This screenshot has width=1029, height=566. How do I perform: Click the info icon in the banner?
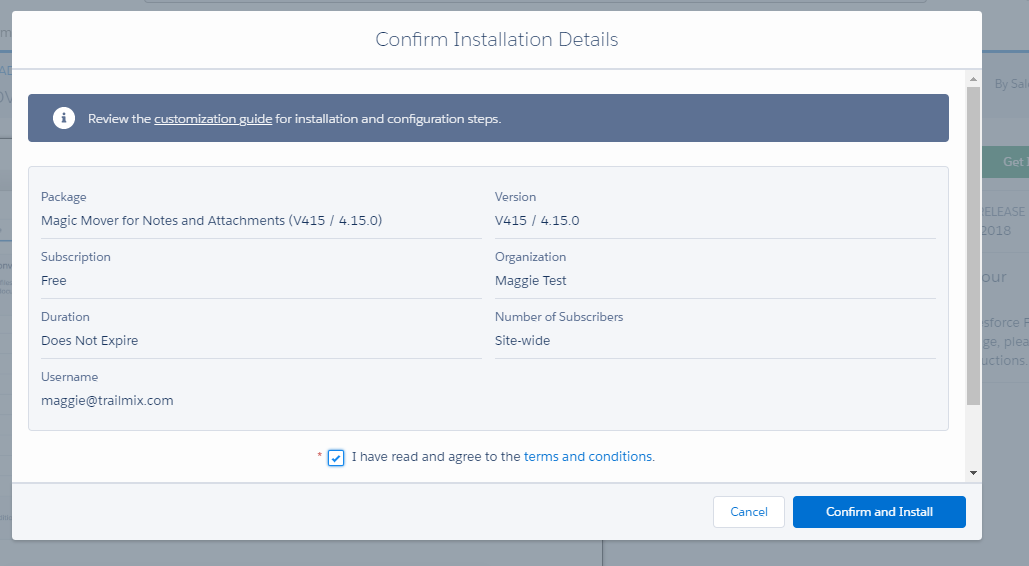pyautogui.click(x=64, y=119)
